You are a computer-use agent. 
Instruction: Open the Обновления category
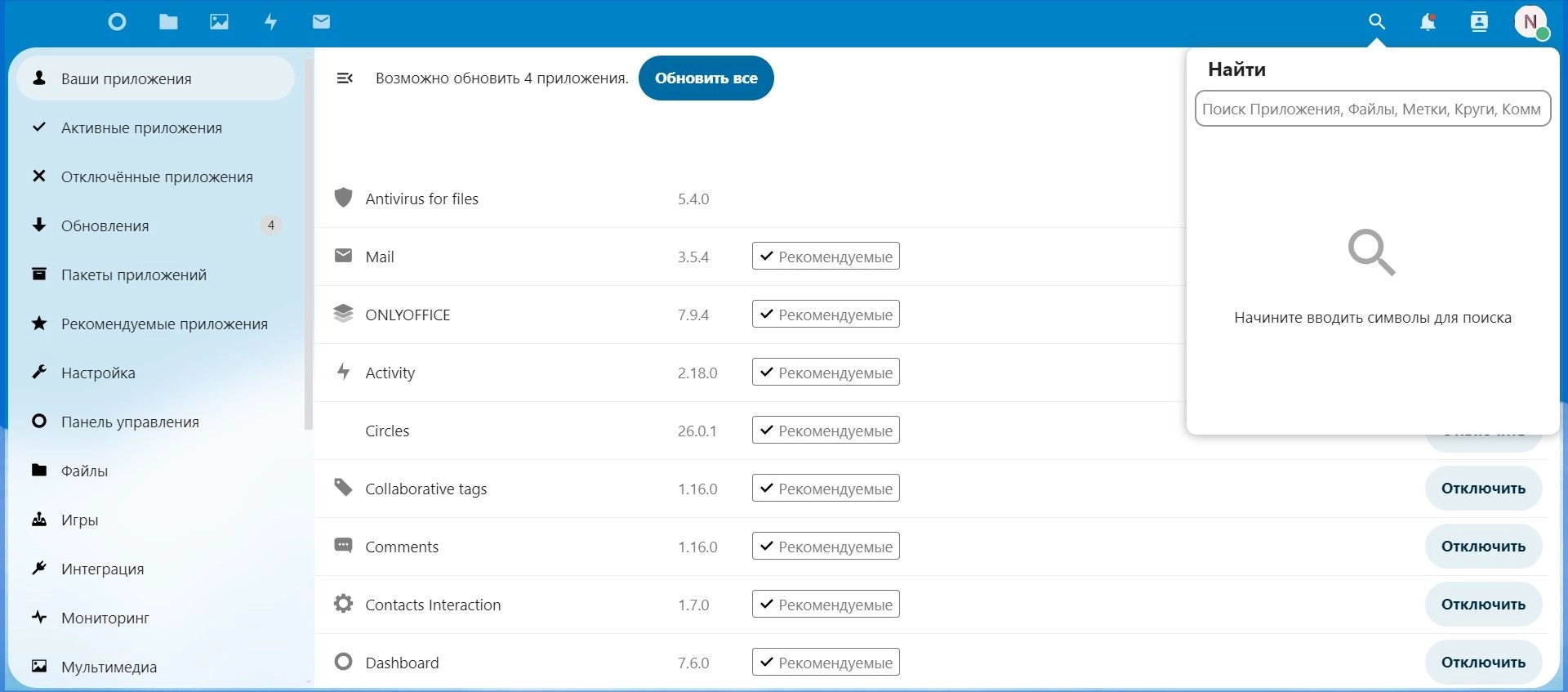pyautogui.click(x=105, y=226)
